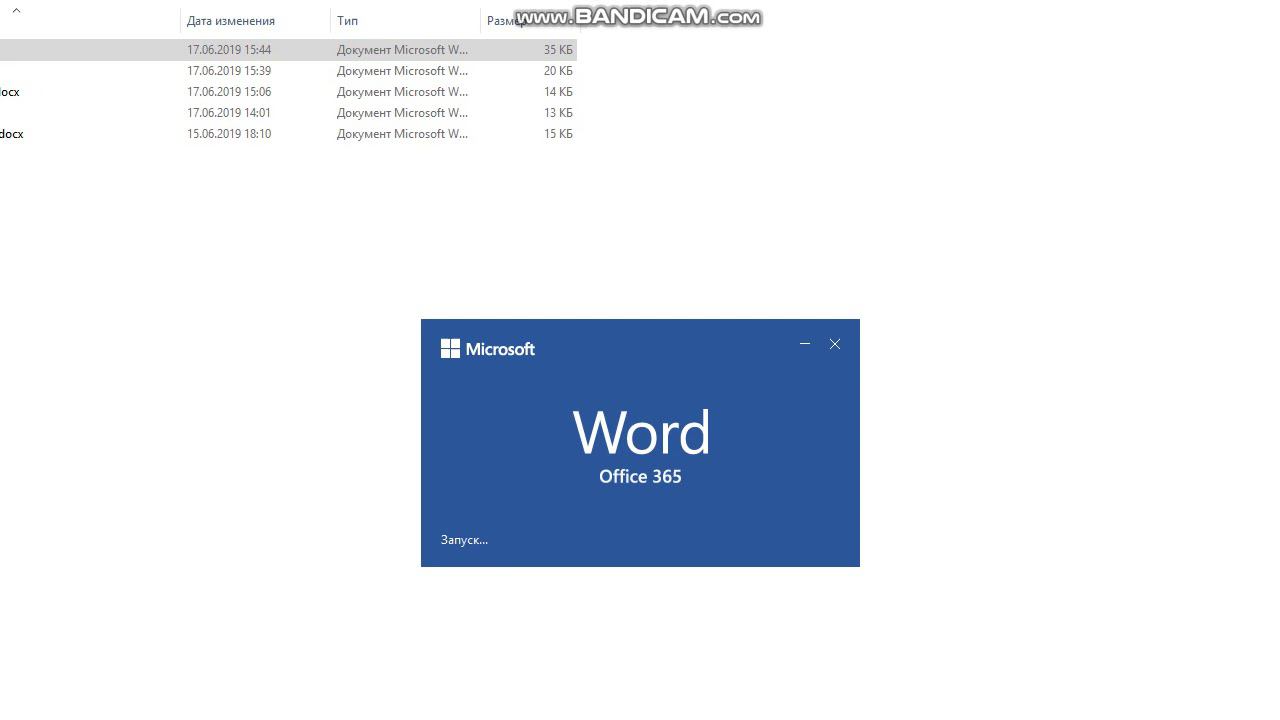
Task: Minimize the Word splash screen
Action: click(x=805, y=344)
